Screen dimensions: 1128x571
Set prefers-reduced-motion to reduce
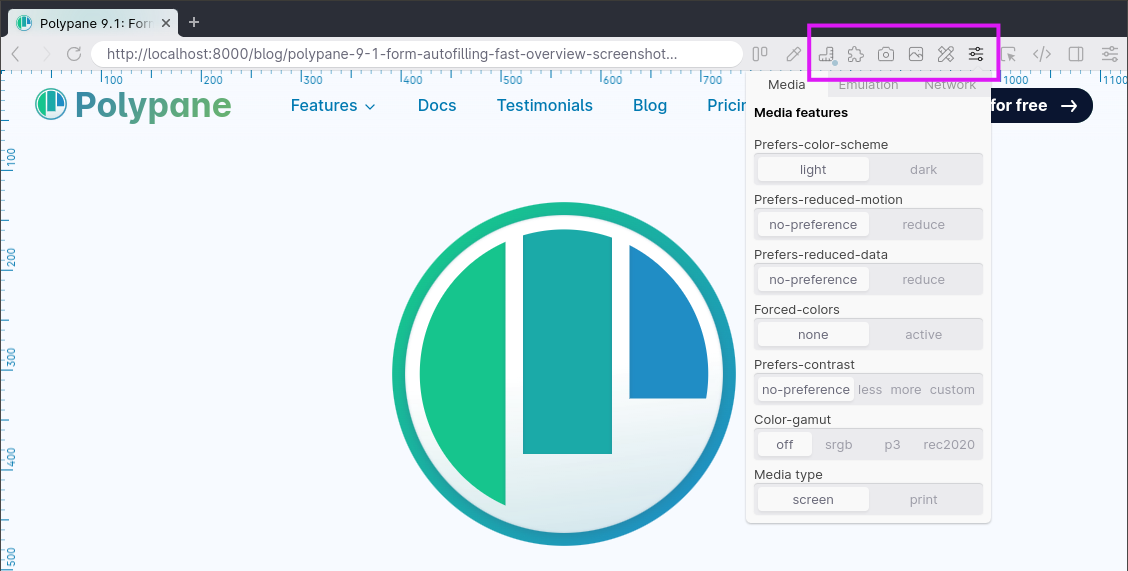[924, 224]
